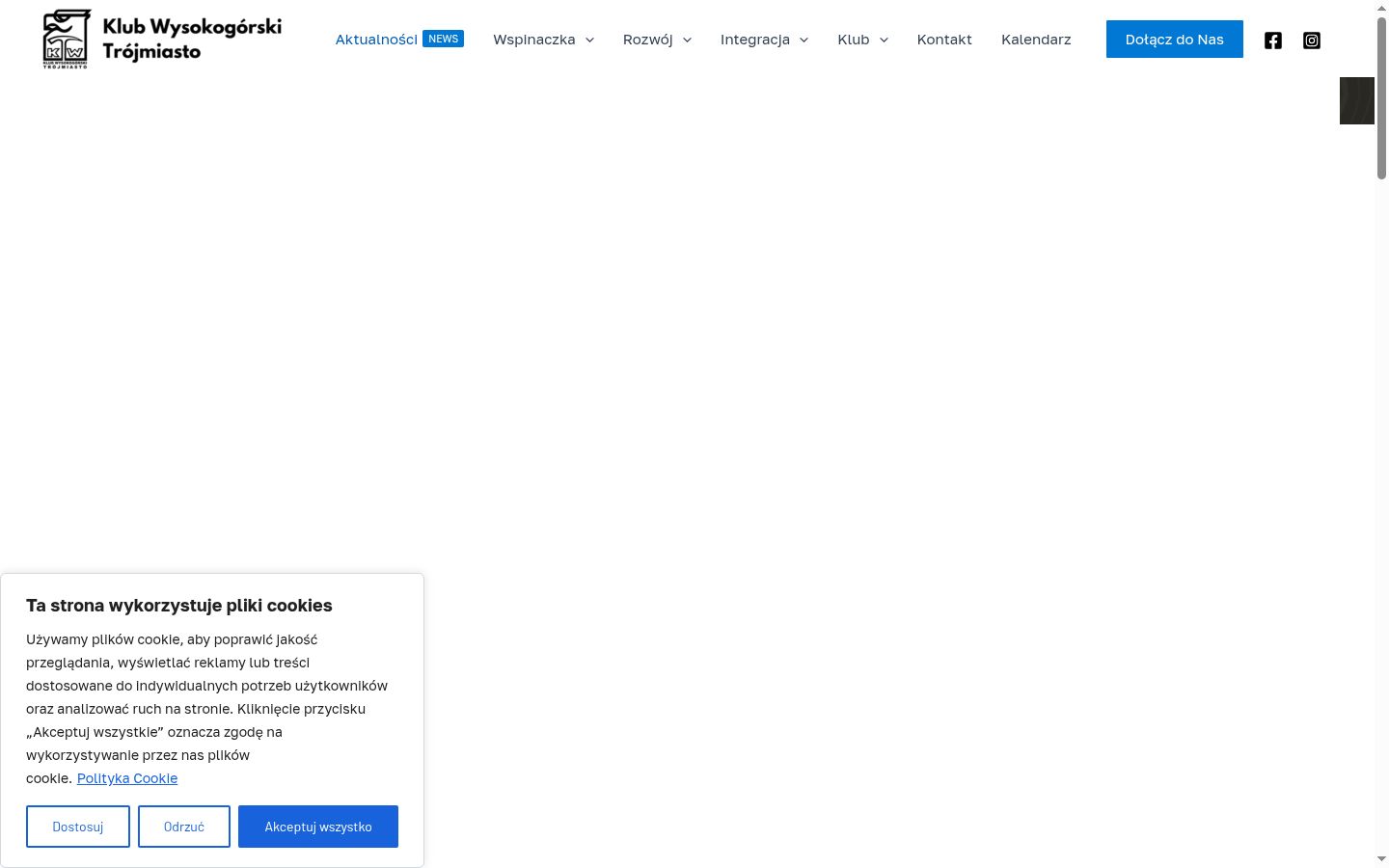This screenshot has width=1389, height=868.
Task: Expand the Klub dropdown chevron
Action: [884, 40]
